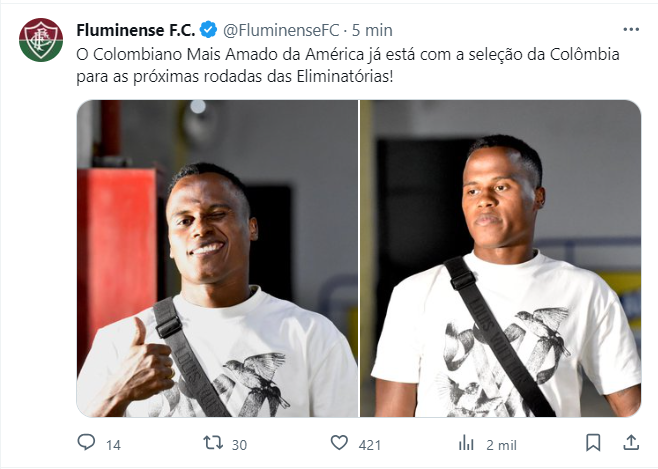The height and width of the screenshot is (469, 658).
Task: Open Fluminense club crest profile avatar
Action: click(x=41, y=40)
